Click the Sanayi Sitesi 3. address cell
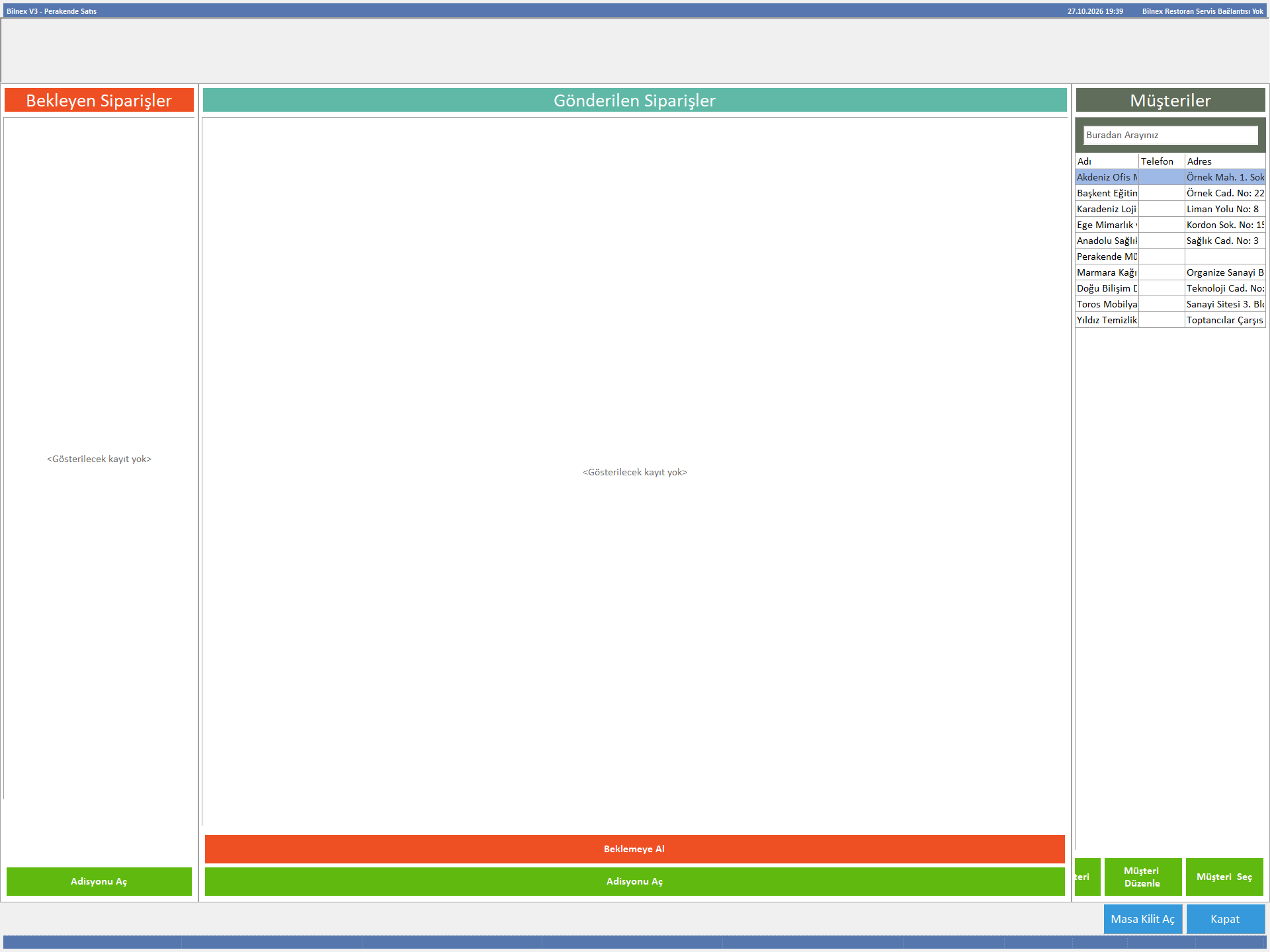Screen dimensions: 1270x952 1225,304
